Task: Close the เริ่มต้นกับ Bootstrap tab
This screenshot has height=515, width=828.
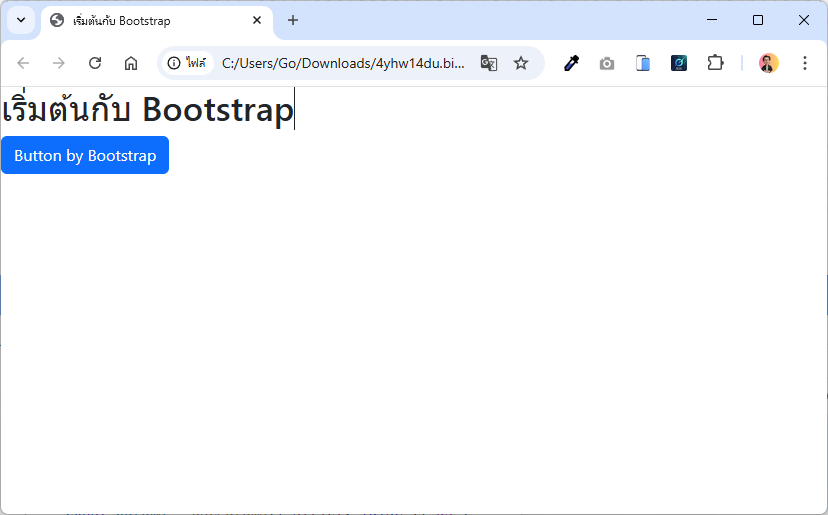Action: [257, 20]
